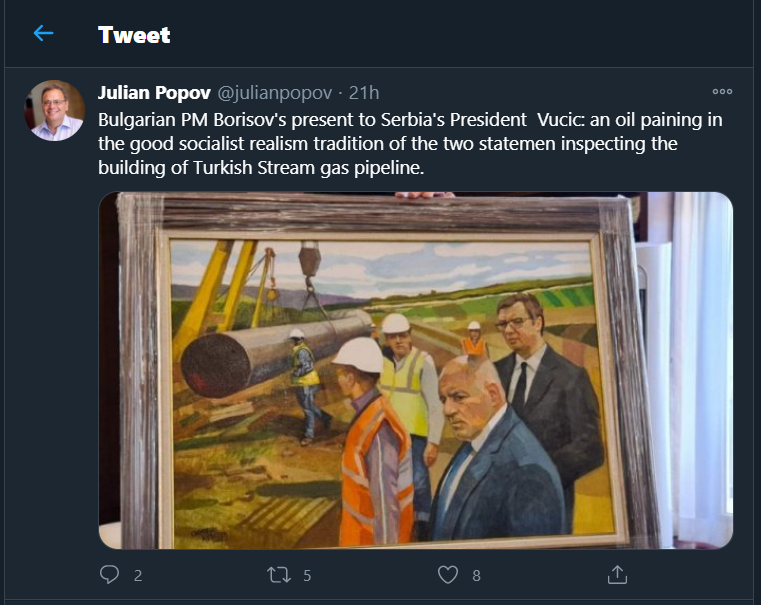
Task: Like the tweet with the heart icon
Action: (x=448, y=575)
